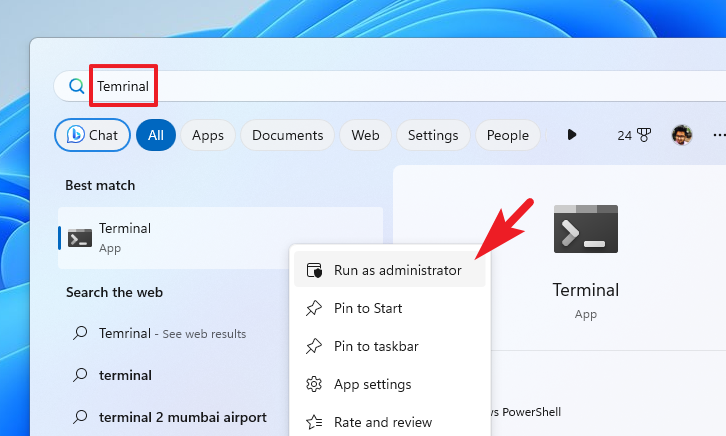This screenshot has width=726, height=436.
Task: Click the pin icon beside Pin to Start
Action: pos(313,308)
